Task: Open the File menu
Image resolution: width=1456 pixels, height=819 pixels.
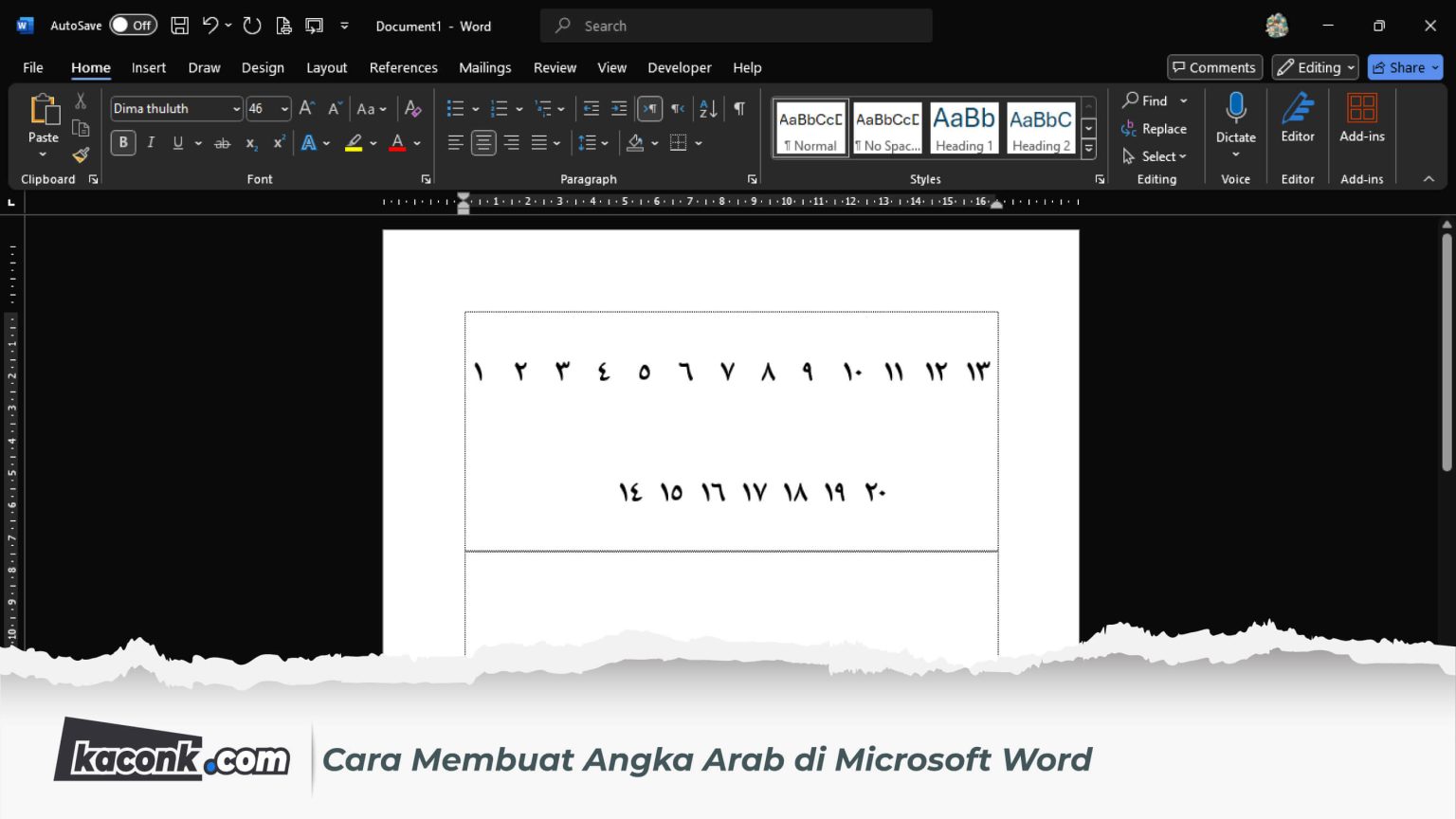Action: point(33,67)
